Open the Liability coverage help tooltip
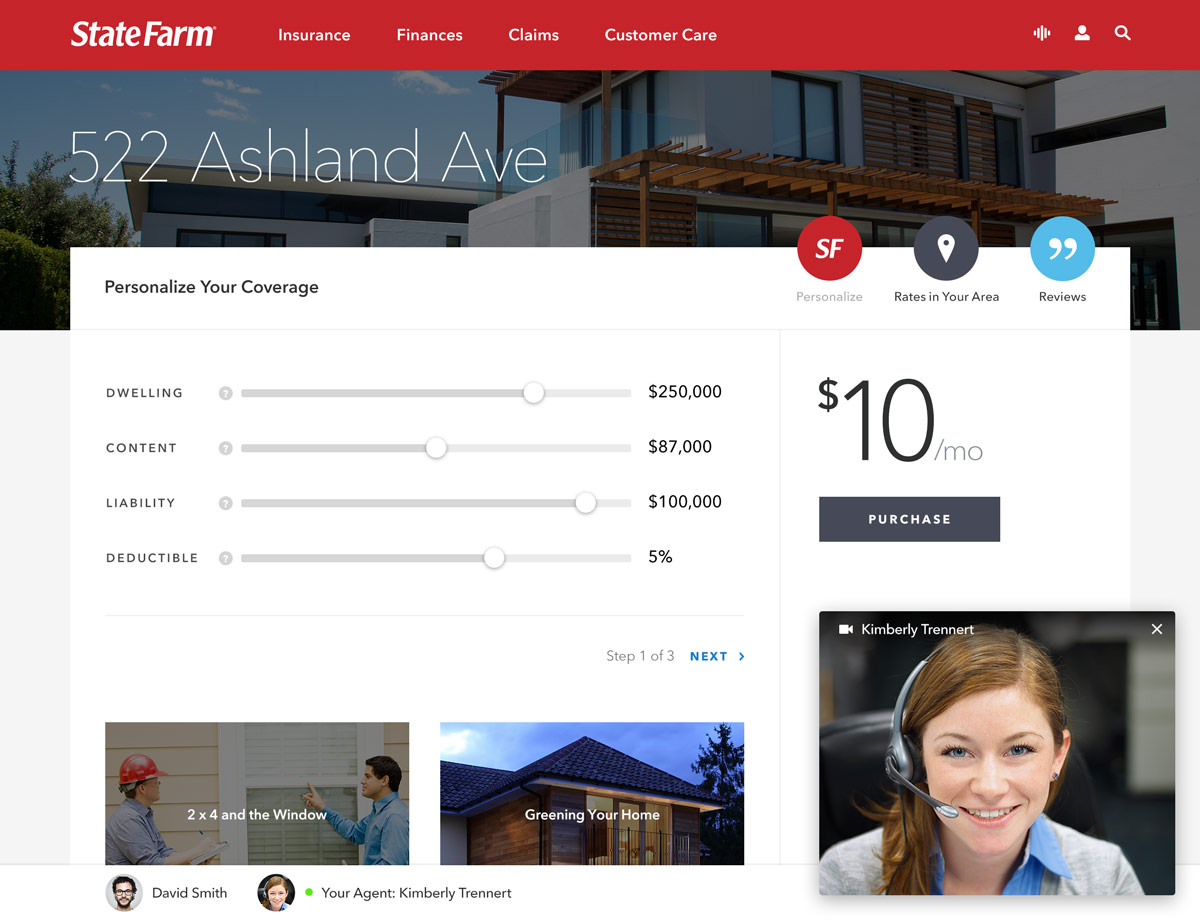The height and width of the screenshot is (920, 1200). [x=225, y=503]
